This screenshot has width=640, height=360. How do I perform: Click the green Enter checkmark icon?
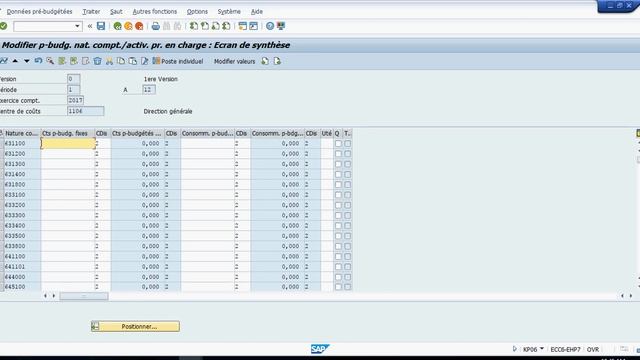pos(3,26)
